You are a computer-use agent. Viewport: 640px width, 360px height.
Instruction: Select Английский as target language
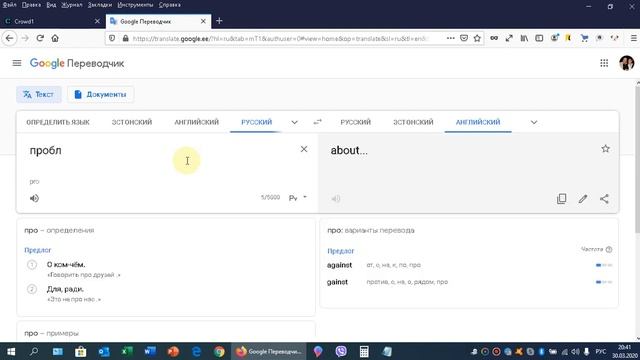478,122
